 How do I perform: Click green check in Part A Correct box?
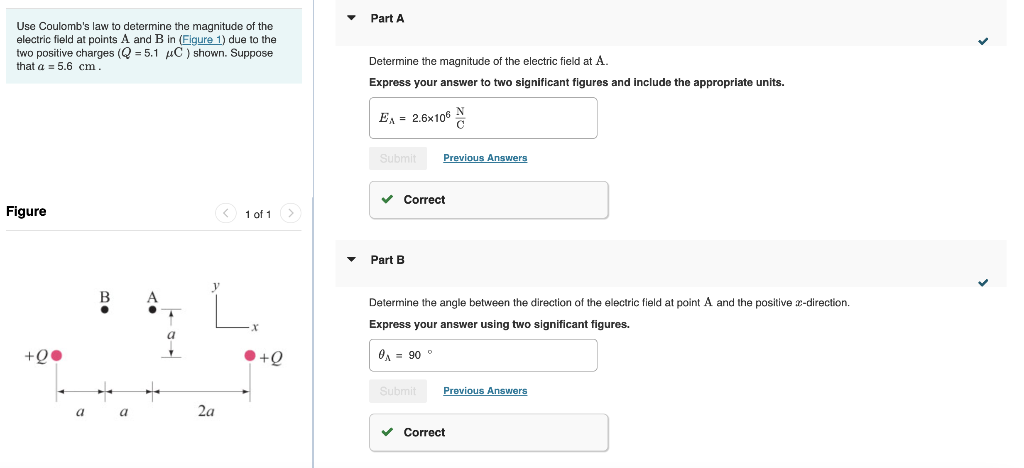click(388, 200)
